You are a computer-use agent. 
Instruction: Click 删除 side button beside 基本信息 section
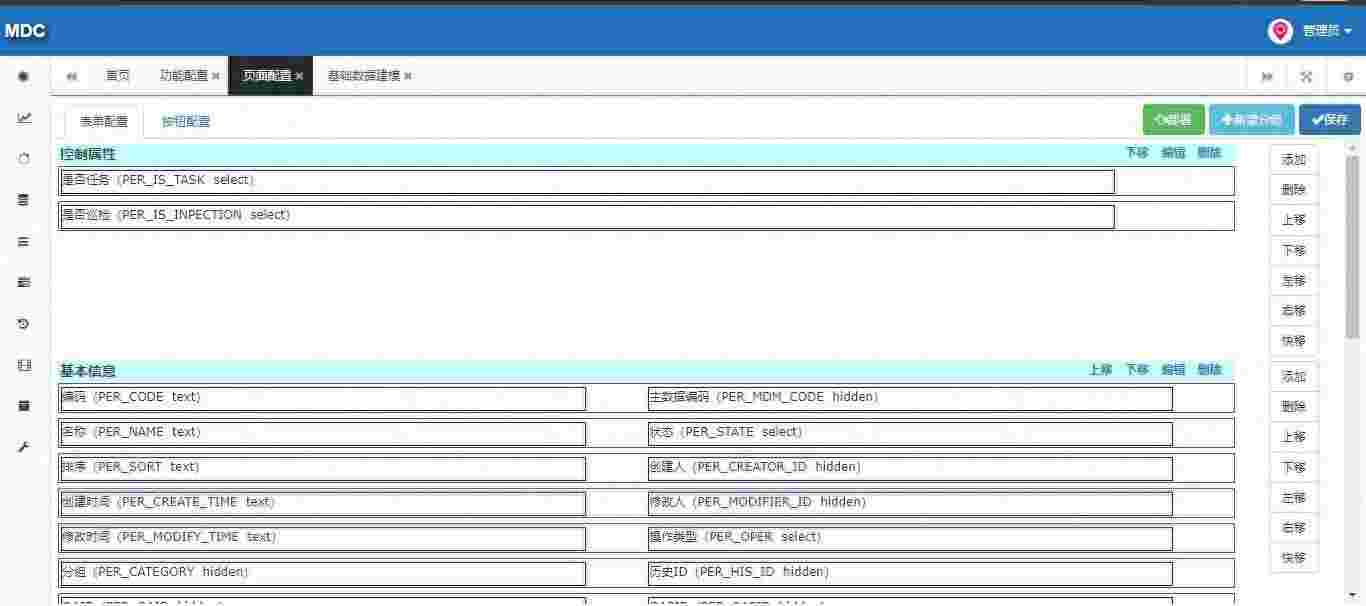[1294, 407]
